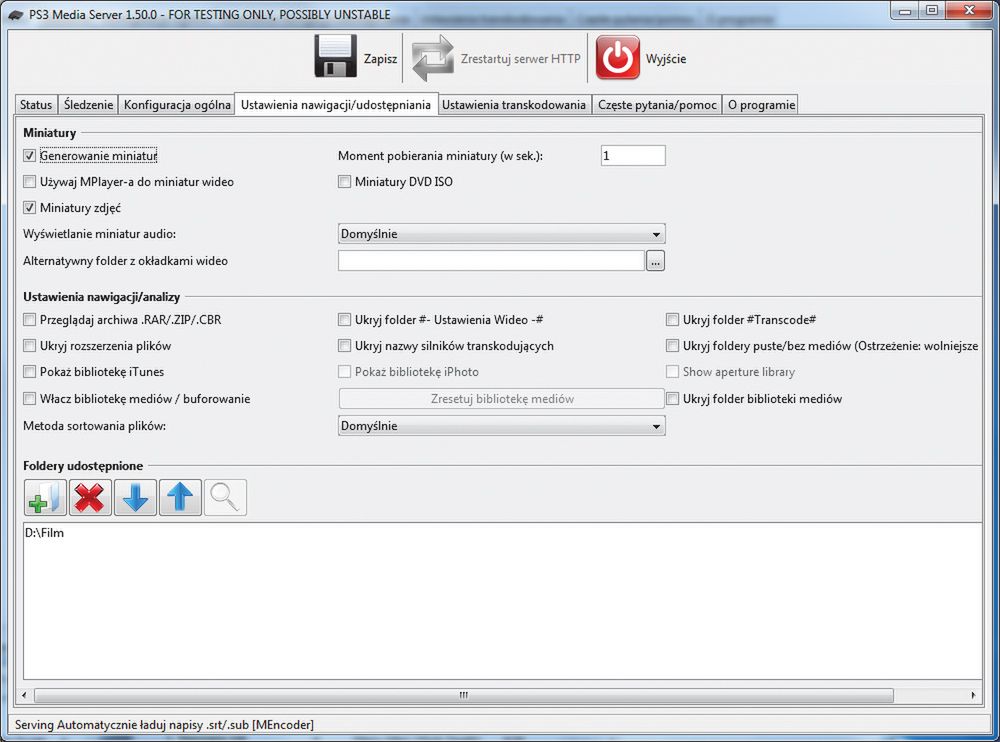Viewport: 1000px width, 742px height.
Task: Click Moment pobierania miniatury seconds field
Action: pyautogui.click(x=633, y=156)
